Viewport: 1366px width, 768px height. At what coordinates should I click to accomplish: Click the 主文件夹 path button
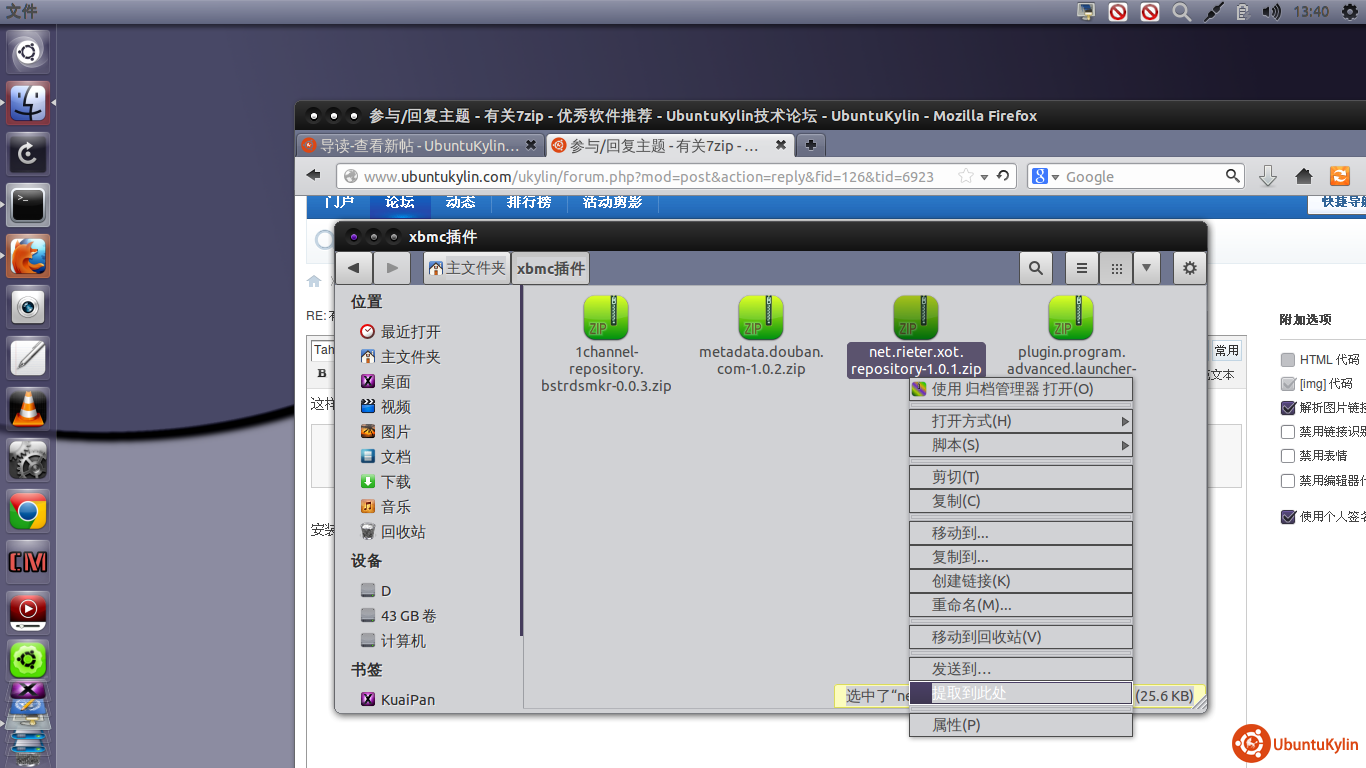tap(467, 268)
